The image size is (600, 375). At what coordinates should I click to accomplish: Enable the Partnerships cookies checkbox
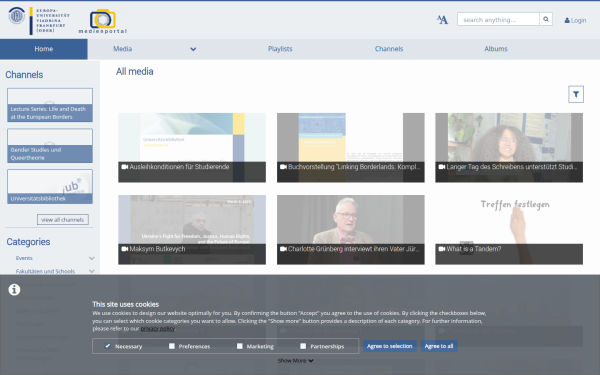click(303, 346)
